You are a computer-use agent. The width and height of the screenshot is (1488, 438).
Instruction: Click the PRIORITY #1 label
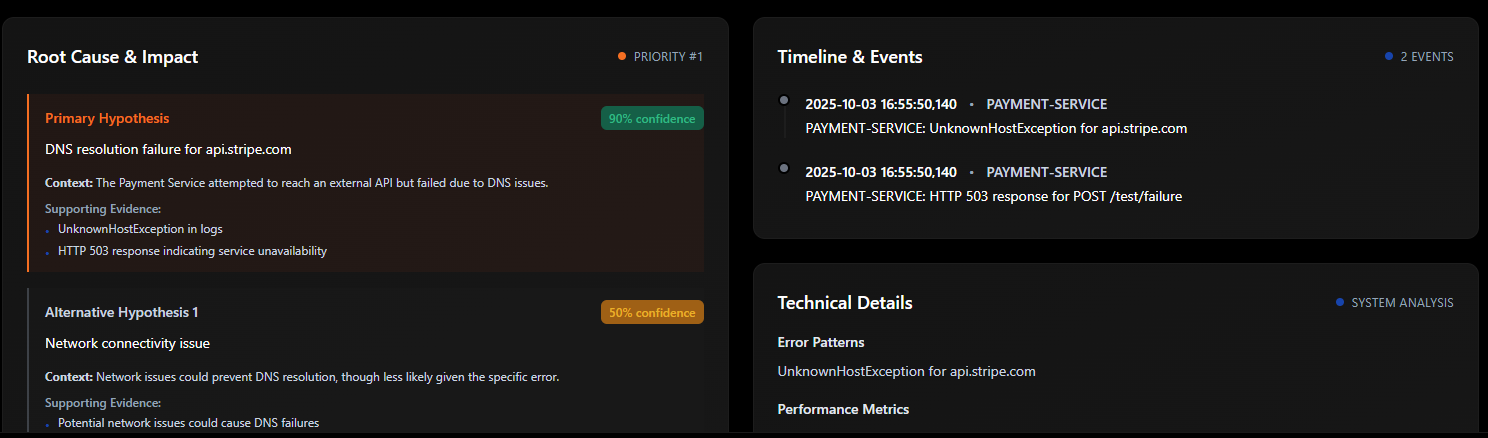668,57
